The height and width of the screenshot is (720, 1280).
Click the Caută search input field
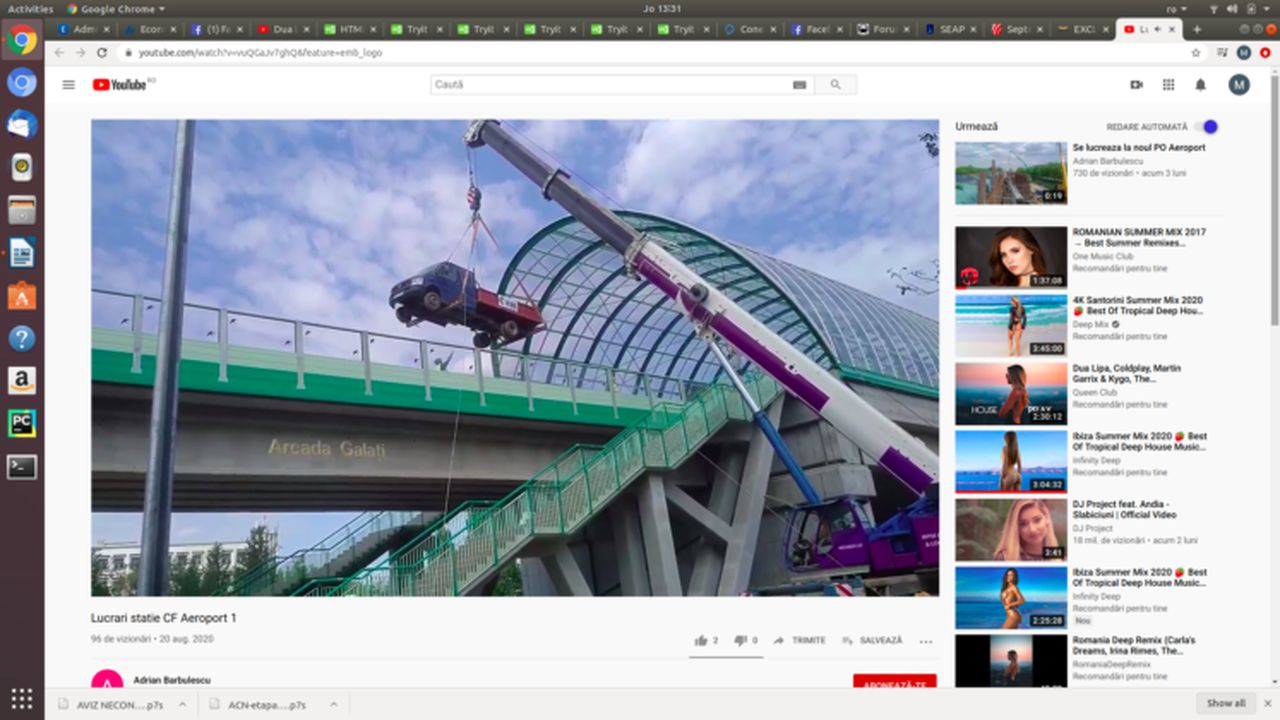click(610, 85)
